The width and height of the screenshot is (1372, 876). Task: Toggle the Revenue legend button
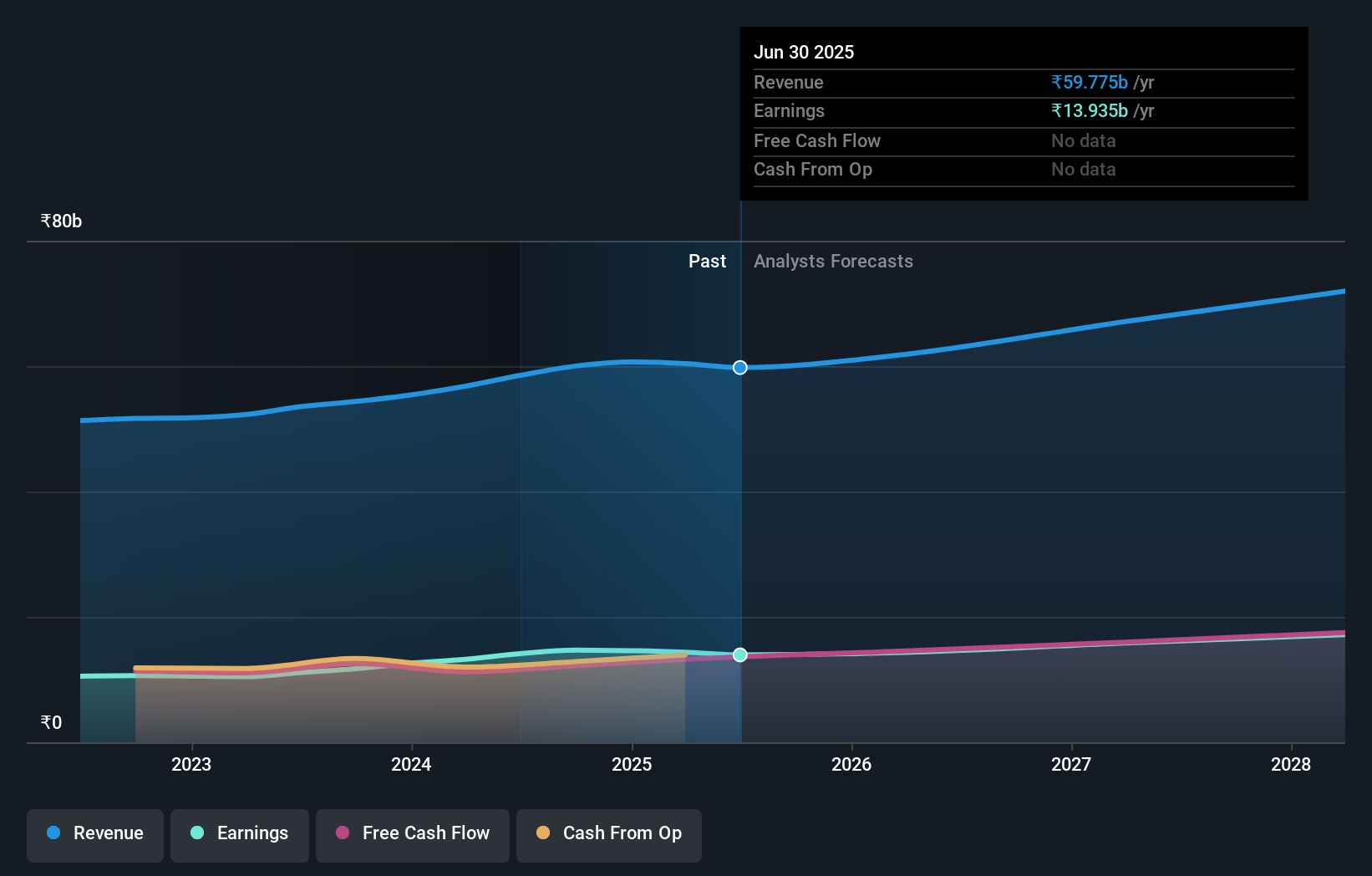tap(95, 835)
